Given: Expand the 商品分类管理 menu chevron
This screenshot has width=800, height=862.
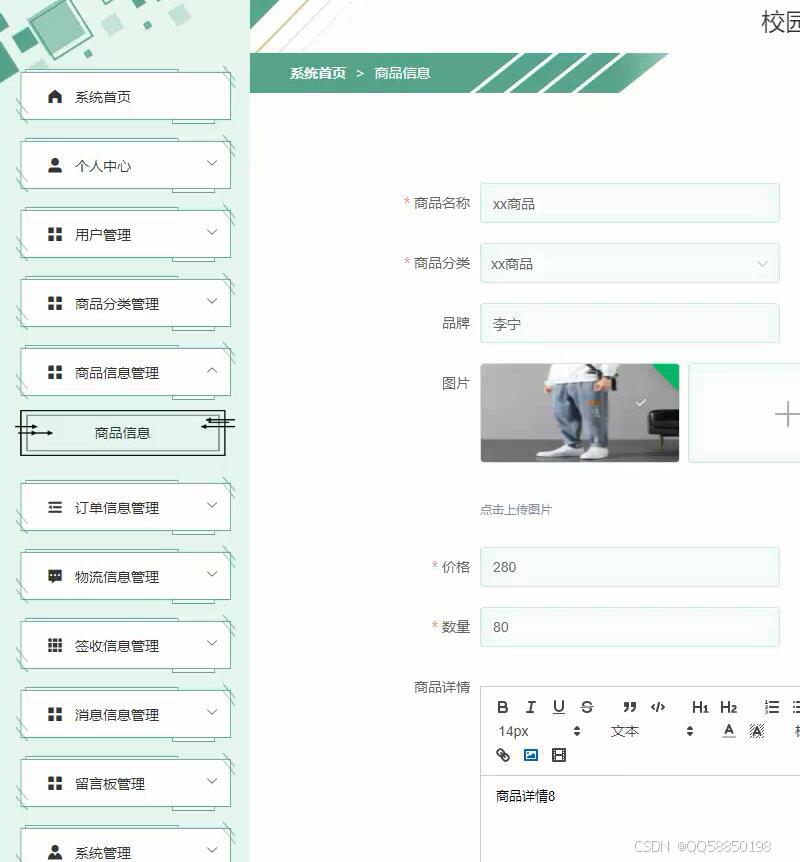Looking at the screenshot, I should [212, 301].
